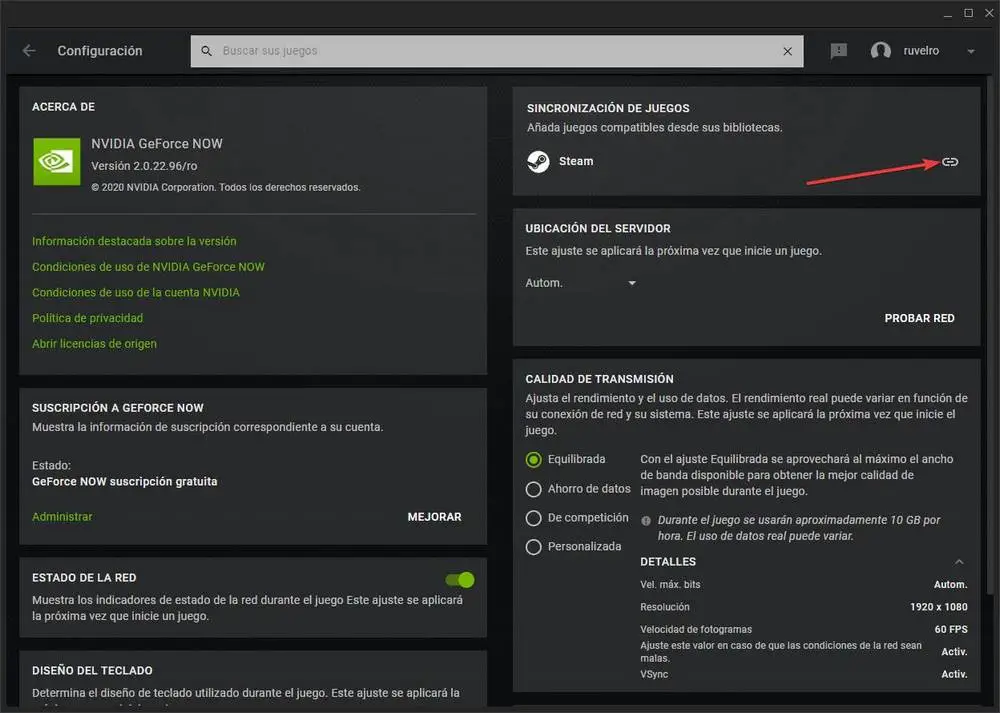The width and height of the screenshot is (1000, 713).
Task: Click Vel. máx. bits Autom. value
Action: [950, 585]
